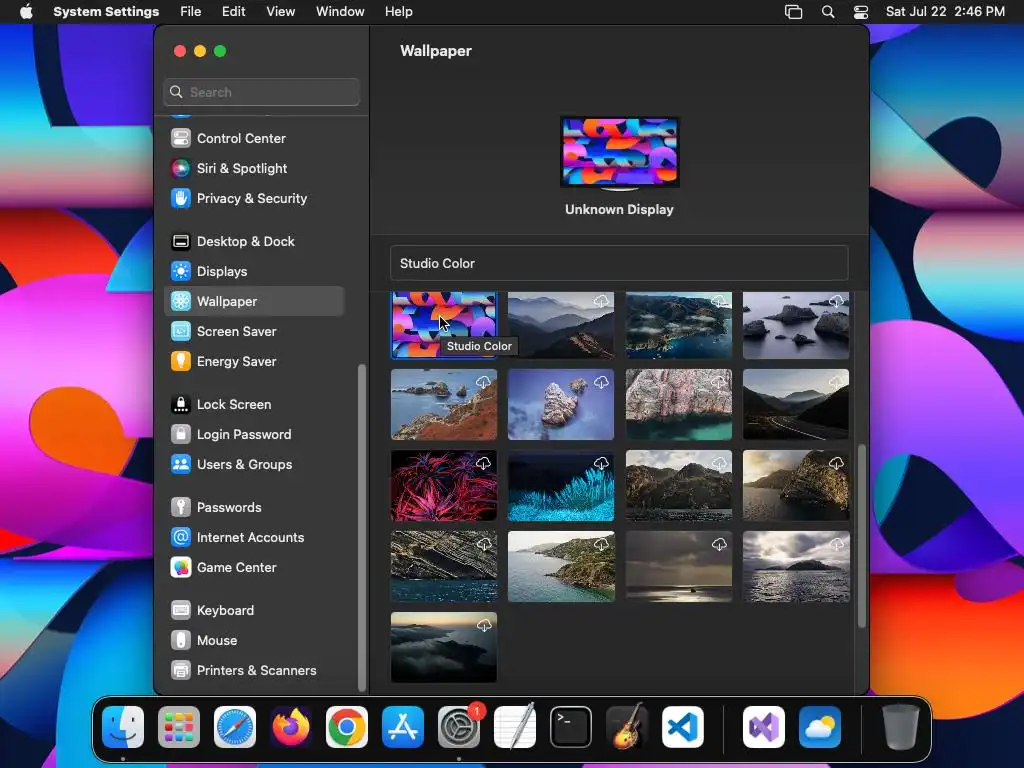This screenshot has height=768, width=1024.
Task: Launch Visual Studio Code from the Dock
Action: click(x=683, y=727)
